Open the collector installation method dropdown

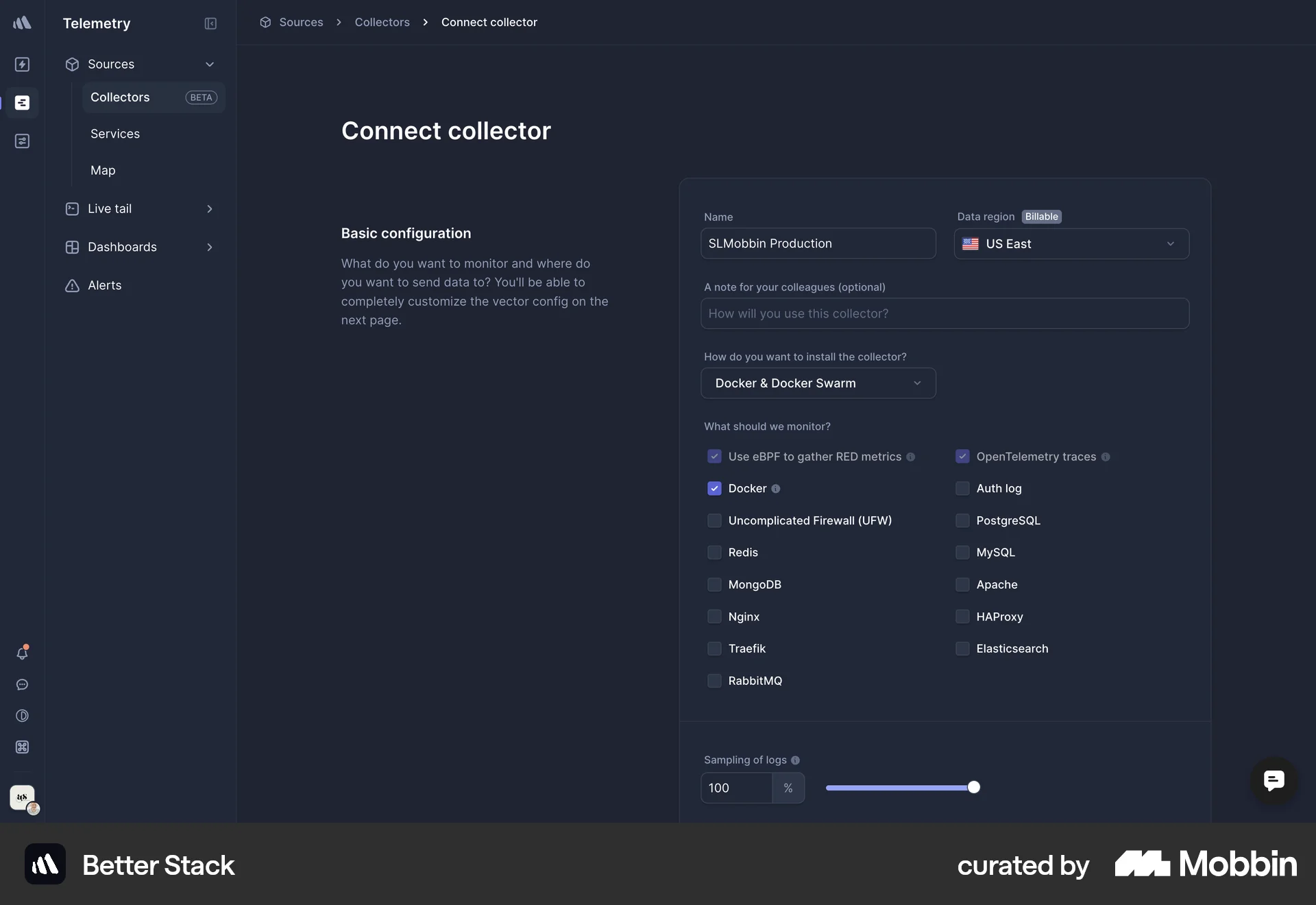coord(818,383)
